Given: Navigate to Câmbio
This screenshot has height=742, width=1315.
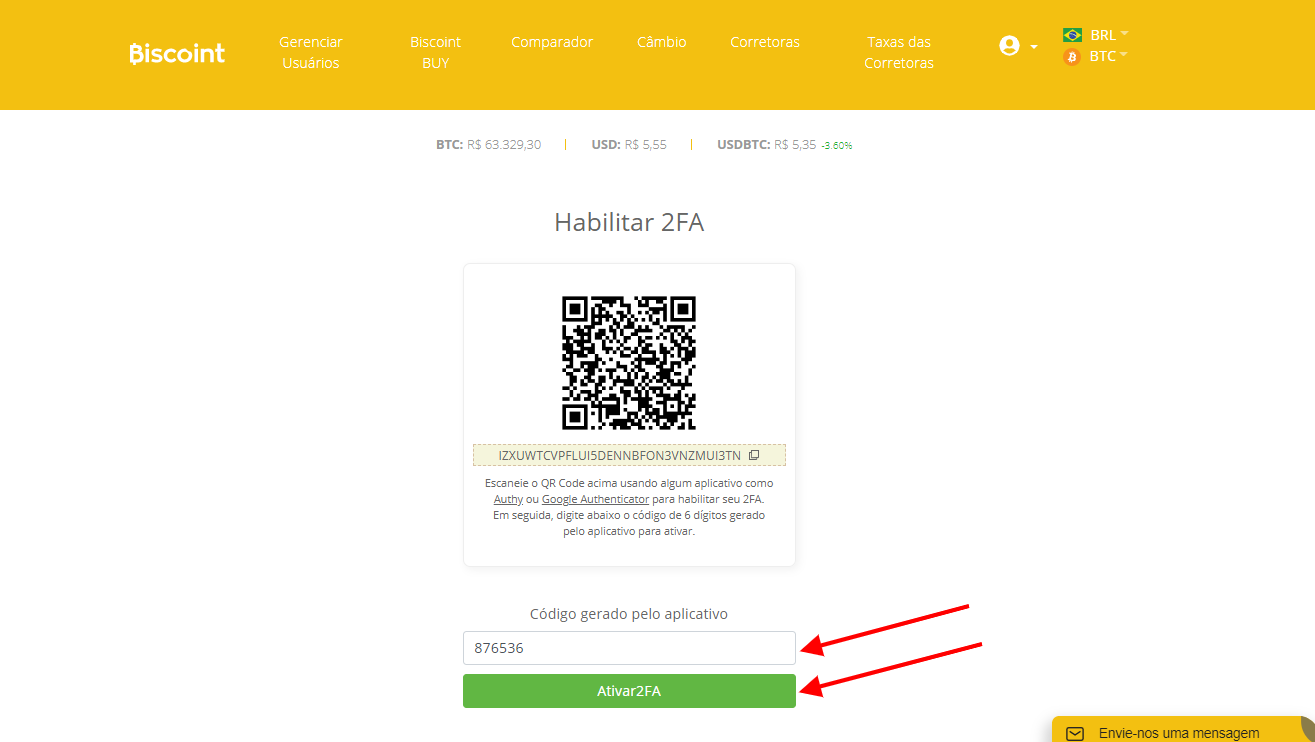Looking at the screenshot, I should click(x=662, y=42).
